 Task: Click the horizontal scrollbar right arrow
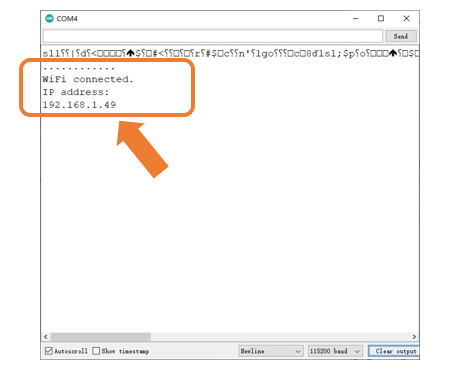414,337
